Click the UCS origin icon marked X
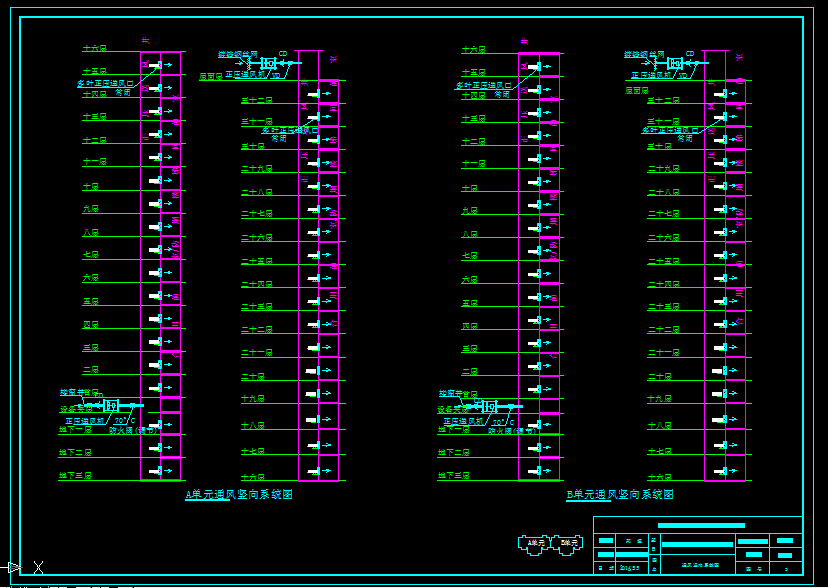Screen dimensions: 828x588 pyautogui.click(x=38, y=568)
